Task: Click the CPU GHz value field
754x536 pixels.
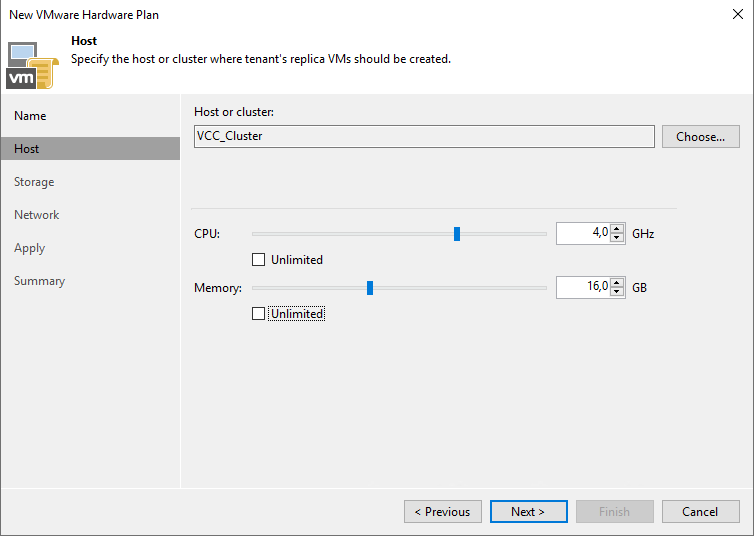Action: 583,233
